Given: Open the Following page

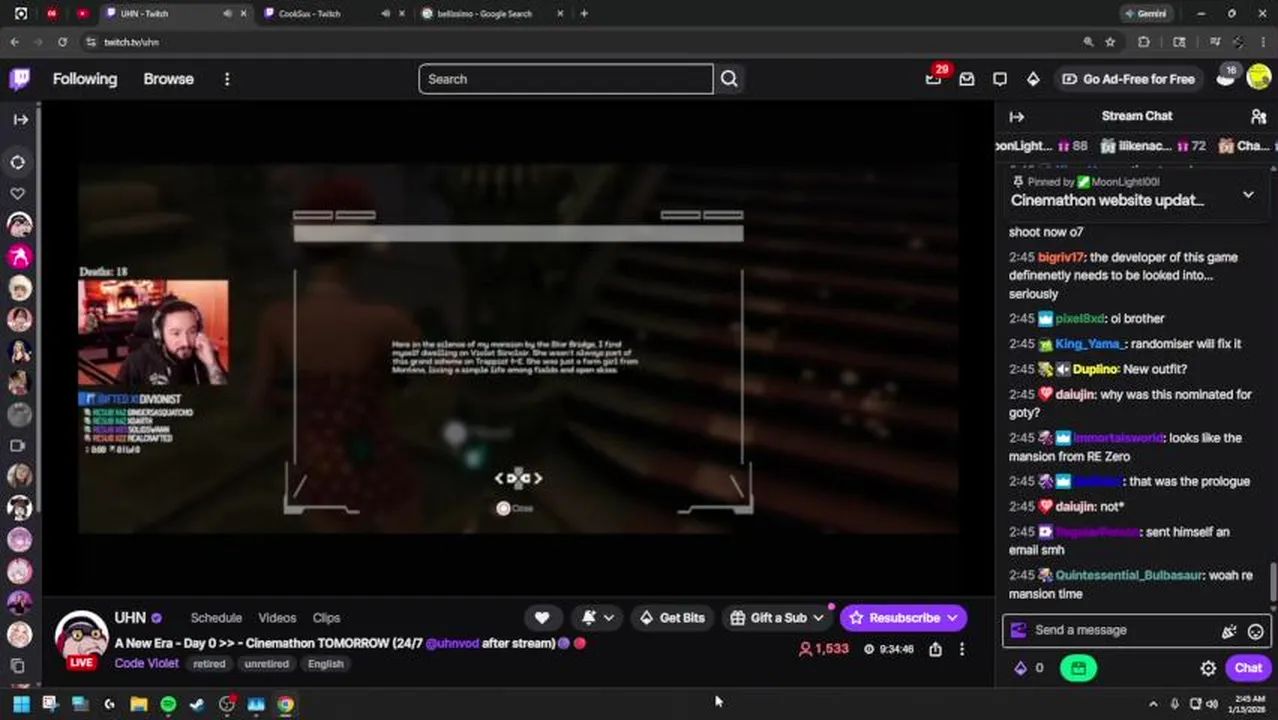Looking at the screenshot, I should click(x=85, y=79).
